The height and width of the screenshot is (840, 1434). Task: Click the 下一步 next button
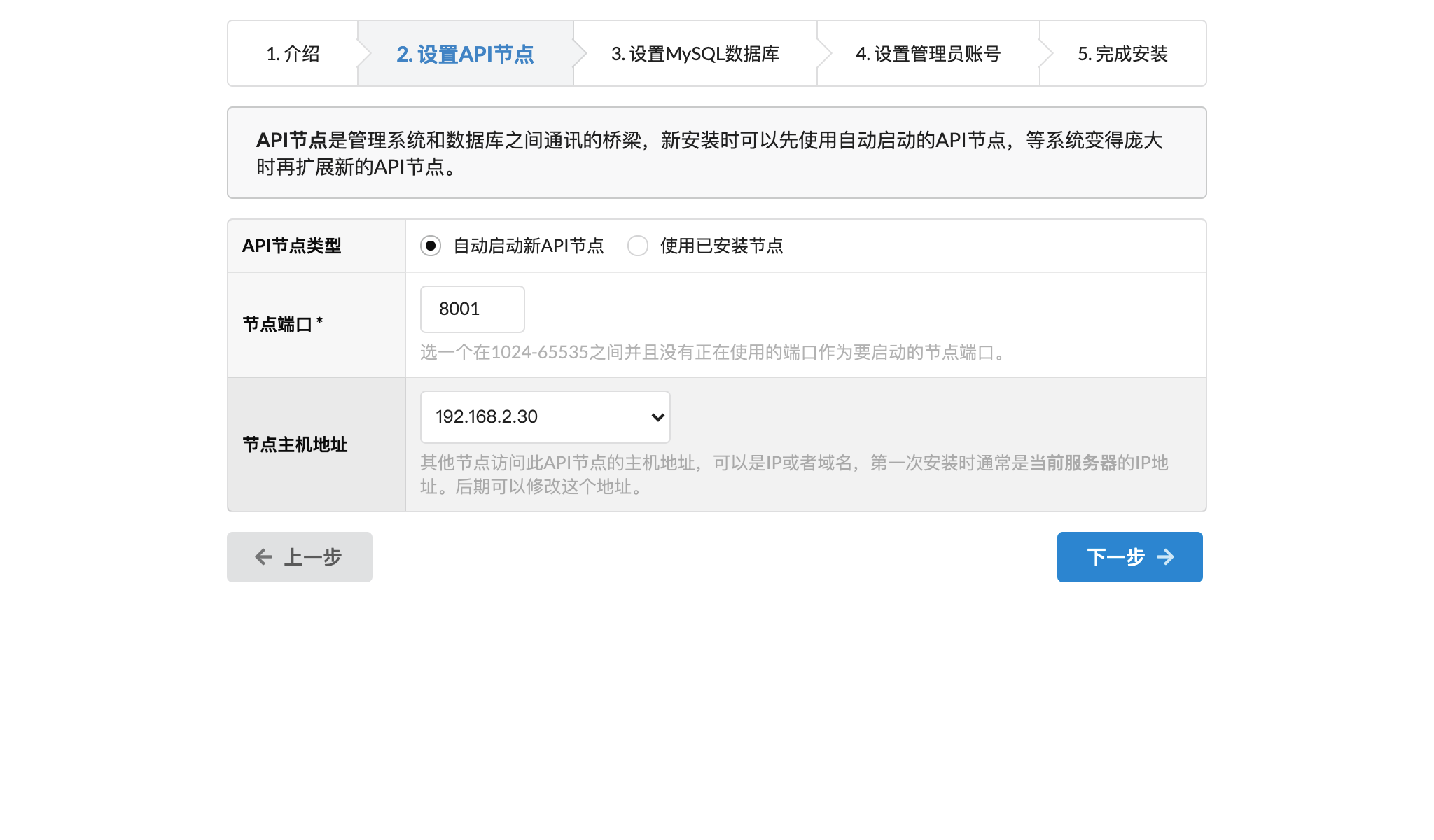pos(1130,557)
